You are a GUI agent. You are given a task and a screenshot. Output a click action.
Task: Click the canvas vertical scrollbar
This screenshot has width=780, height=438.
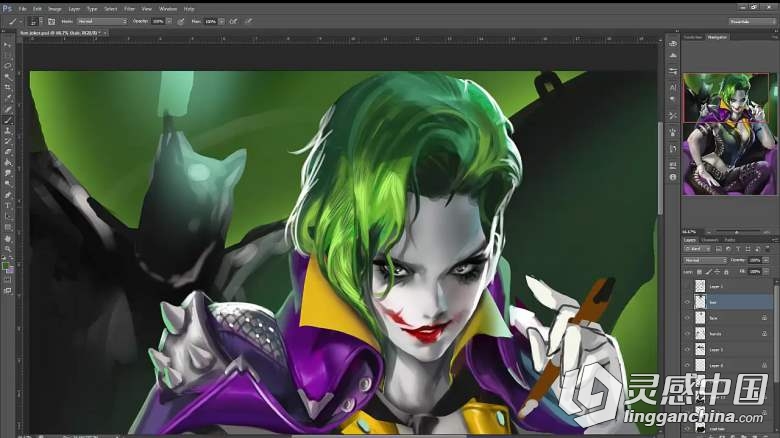(660, 168)
